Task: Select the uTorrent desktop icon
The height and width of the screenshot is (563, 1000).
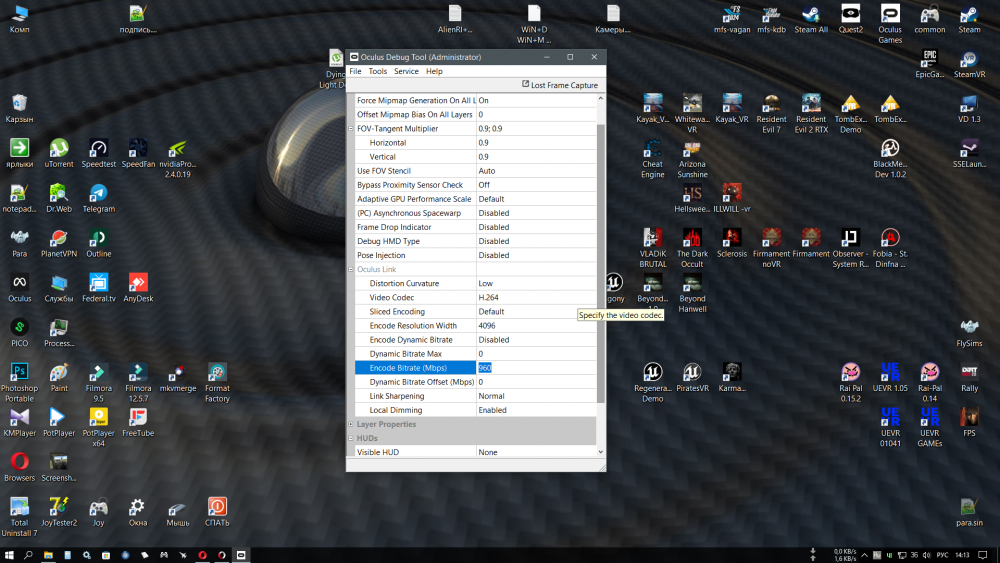Action: pos(59,149)
